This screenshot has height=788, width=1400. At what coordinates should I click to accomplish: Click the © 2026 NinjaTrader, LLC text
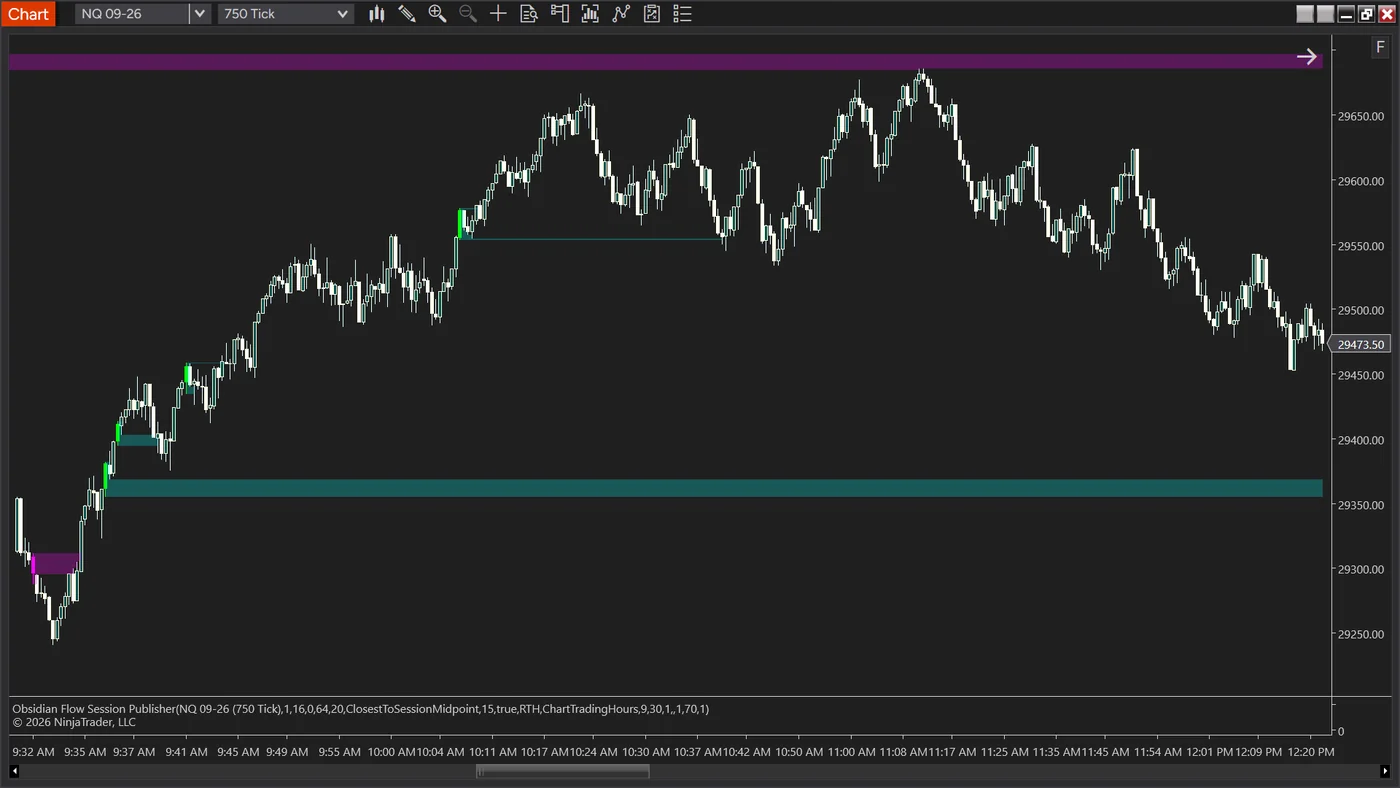pyautogui.click(x=74, y=722)
